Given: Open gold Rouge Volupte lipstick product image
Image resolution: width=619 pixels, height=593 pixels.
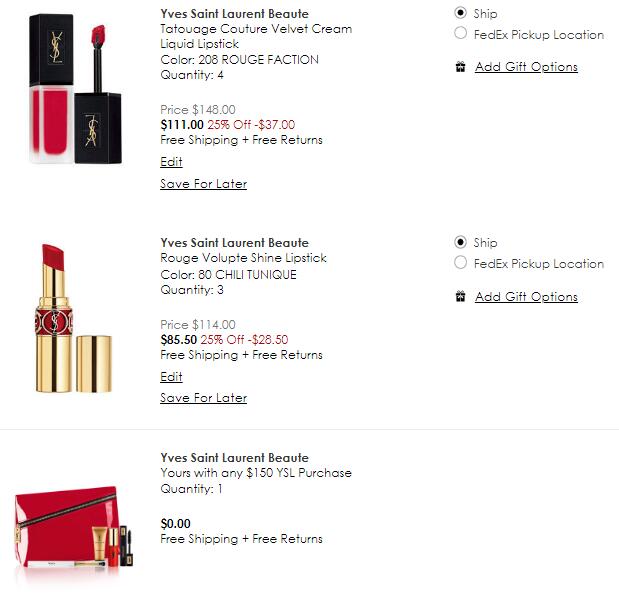Looking at the screenshot, I should (x=74, y=318).
